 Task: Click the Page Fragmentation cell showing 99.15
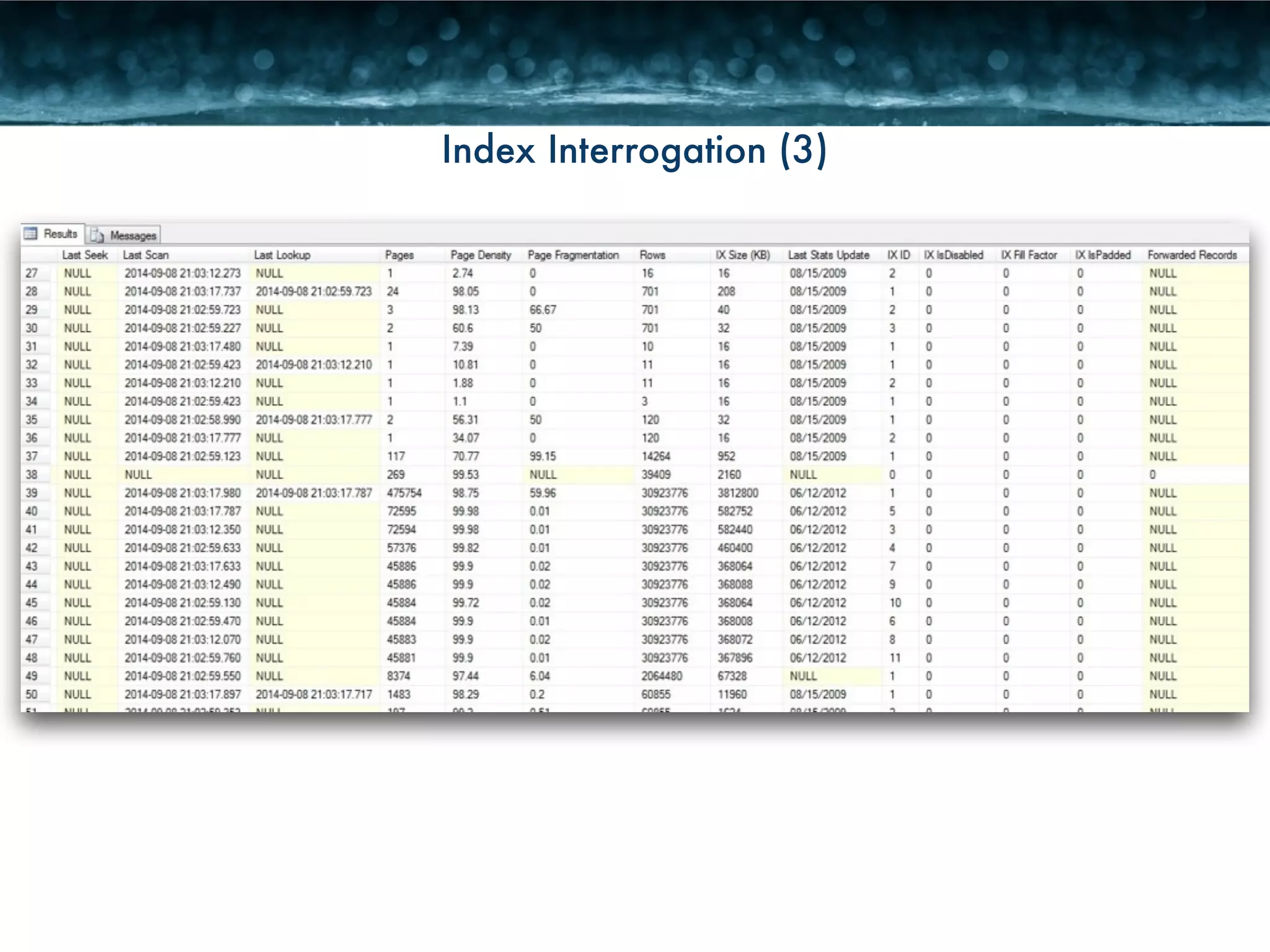click(x=543, y=456)
